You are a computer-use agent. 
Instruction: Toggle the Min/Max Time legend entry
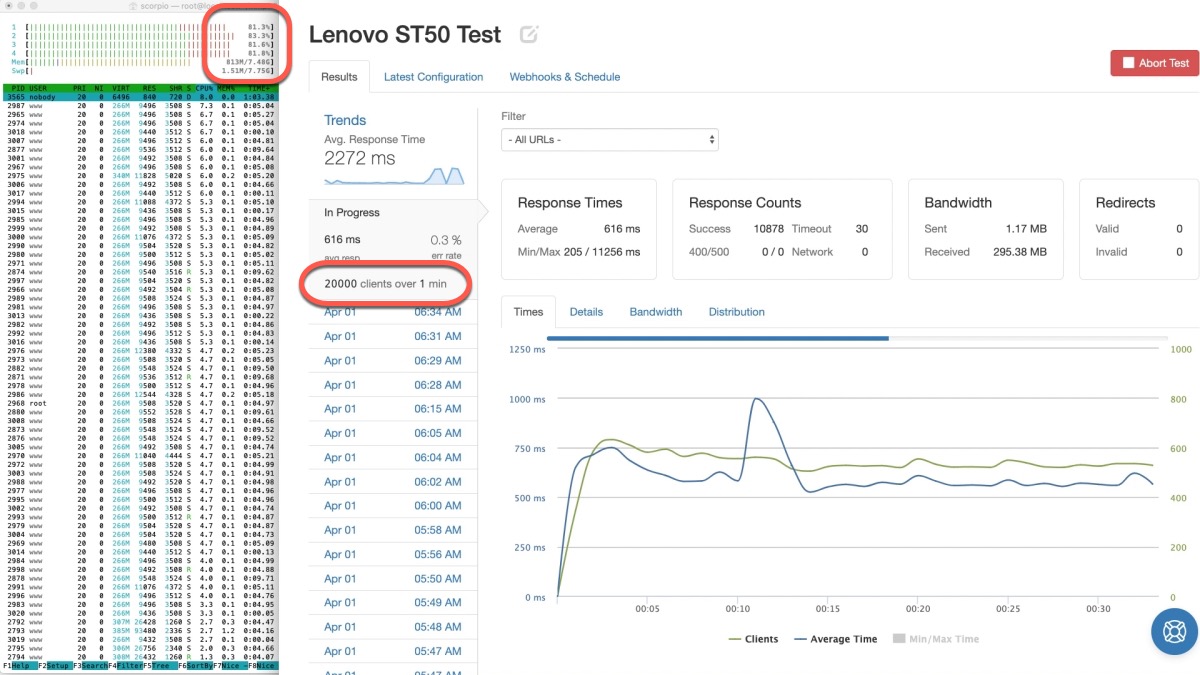(x=935, y=639)
